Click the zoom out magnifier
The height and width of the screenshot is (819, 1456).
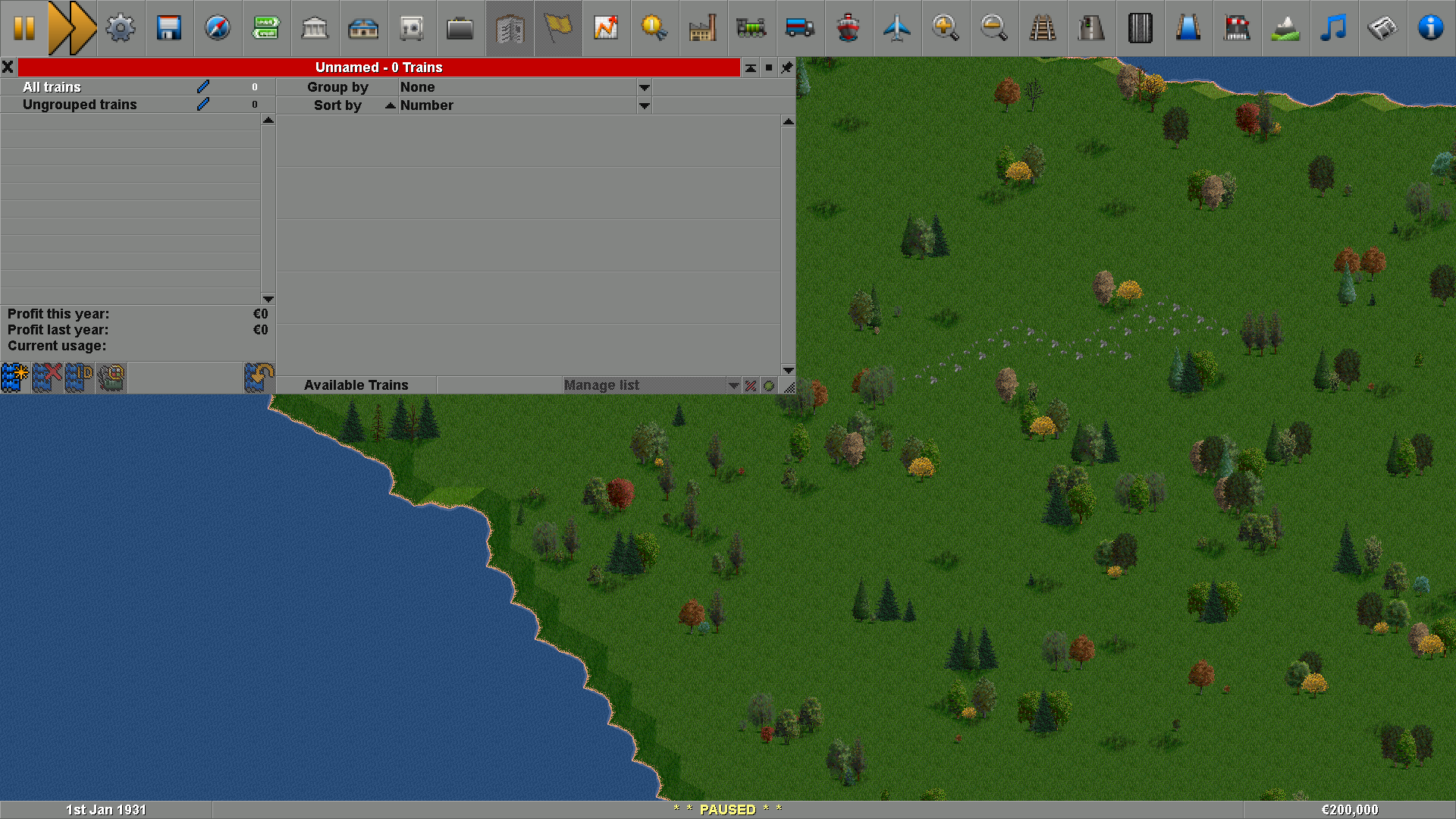coord(995,28)
